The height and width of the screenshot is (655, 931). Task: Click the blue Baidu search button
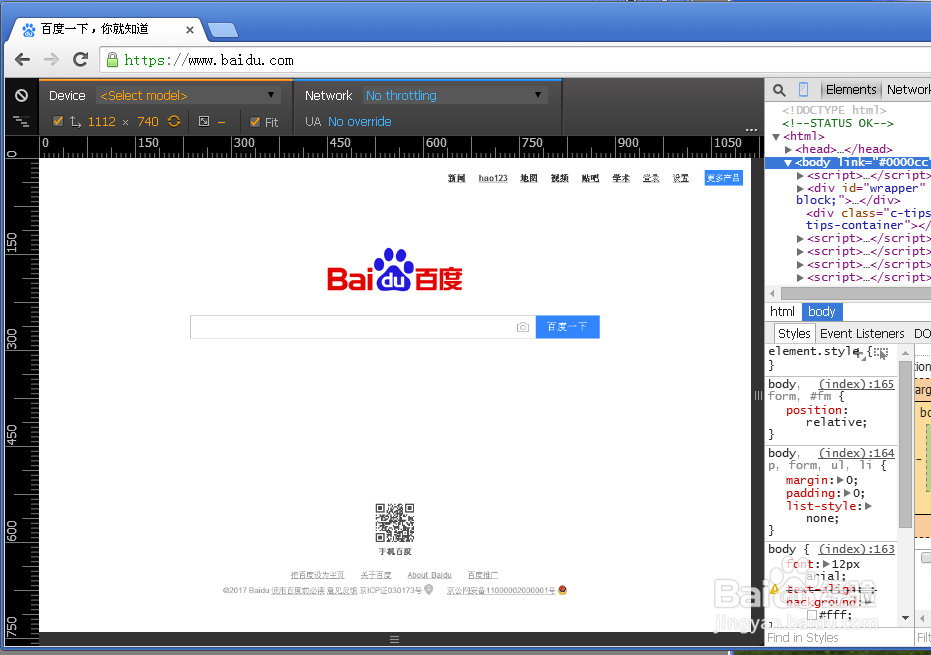click(x=568, y=327)
